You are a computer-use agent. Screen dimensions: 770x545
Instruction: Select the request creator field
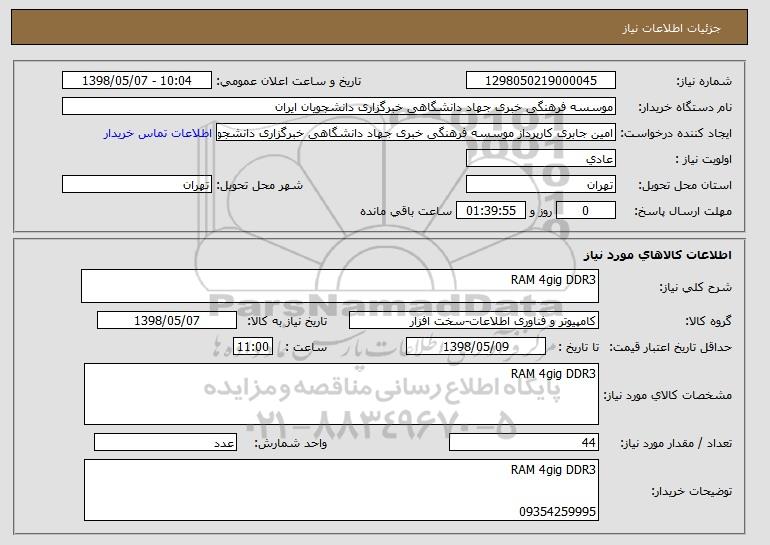click(416, 133)
